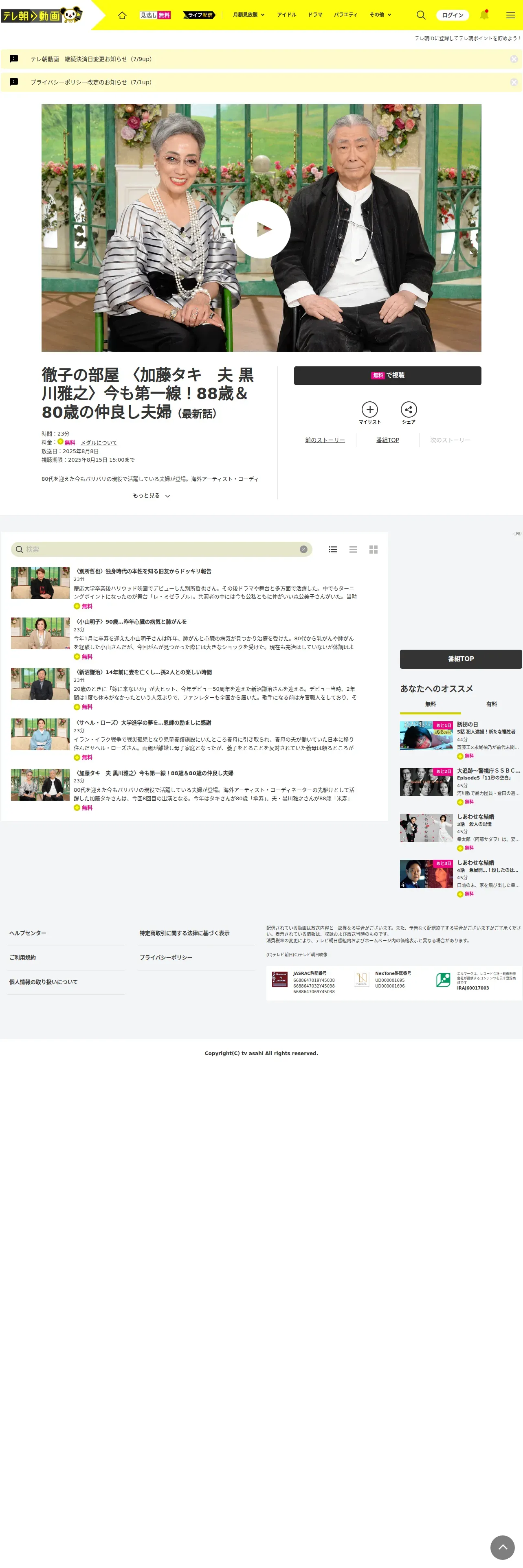Image resolution: width=523 pixels, height=1568 pixels.
Task: Click the テレ朝動画 logo
Action: click(x=42, y=15)
